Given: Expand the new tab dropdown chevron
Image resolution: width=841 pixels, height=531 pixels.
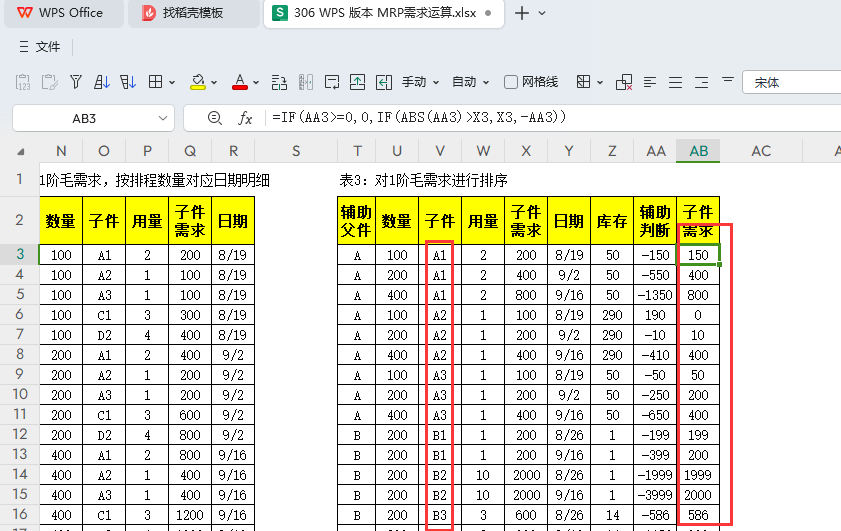Looking at the screenshot, I should [x=542, y=13].
